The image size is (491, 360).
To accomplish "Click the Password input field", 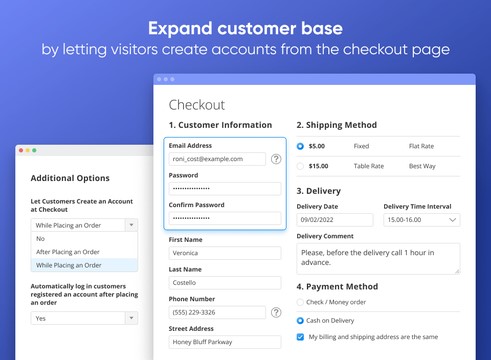I will pyautogui.click(x=225, y=189).
